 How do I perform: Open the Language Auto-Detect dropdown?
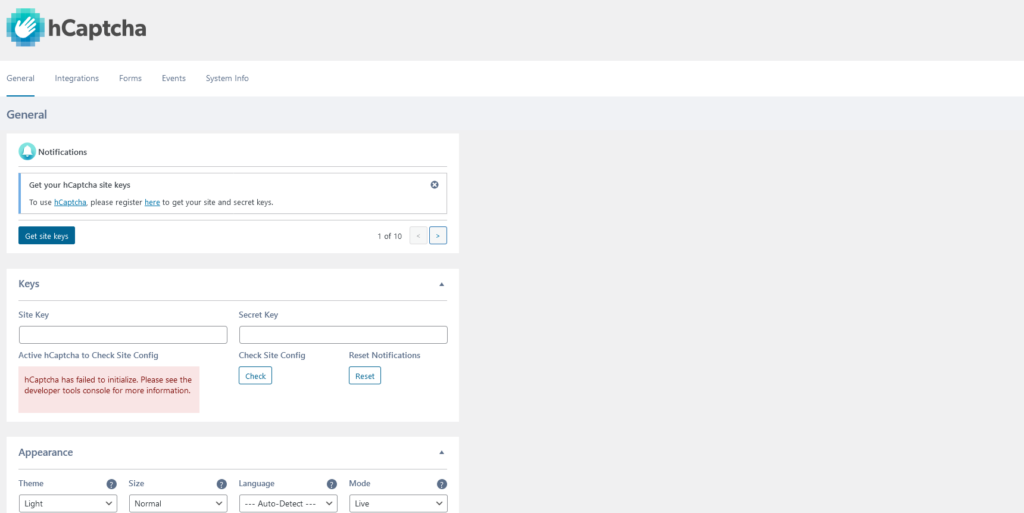tap(288, 504)
